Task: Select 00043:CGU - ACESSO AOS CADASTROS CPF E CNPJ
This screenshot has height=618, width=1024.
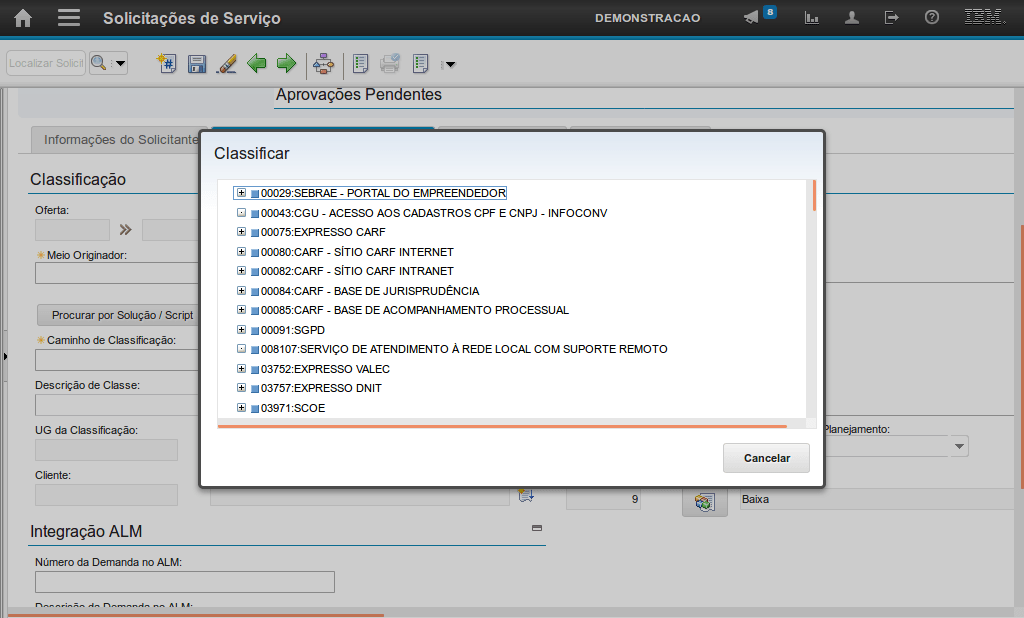Action: pyautogui.click(x=434, y=213)
